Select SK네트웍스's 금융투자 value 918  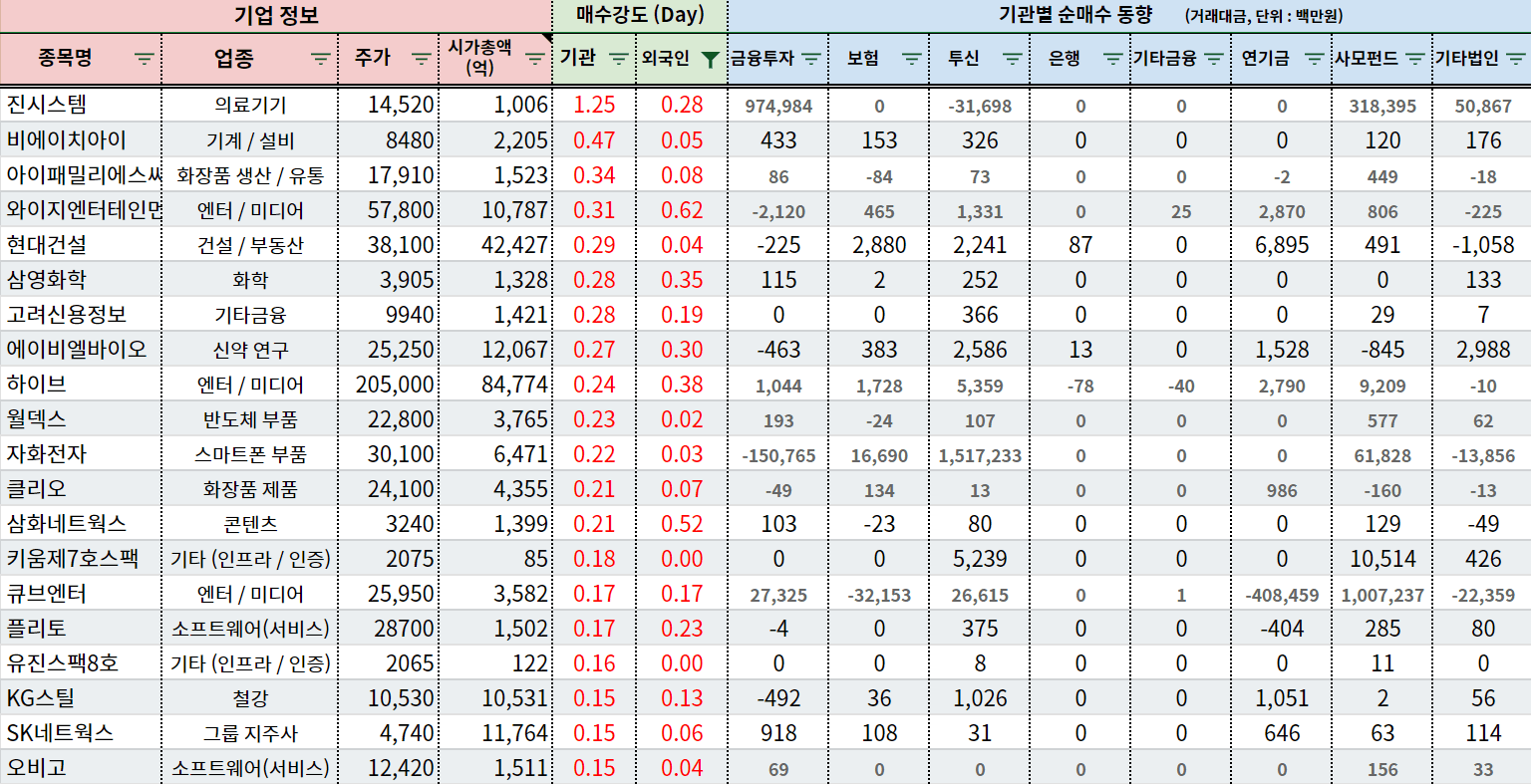pos(778,732)
